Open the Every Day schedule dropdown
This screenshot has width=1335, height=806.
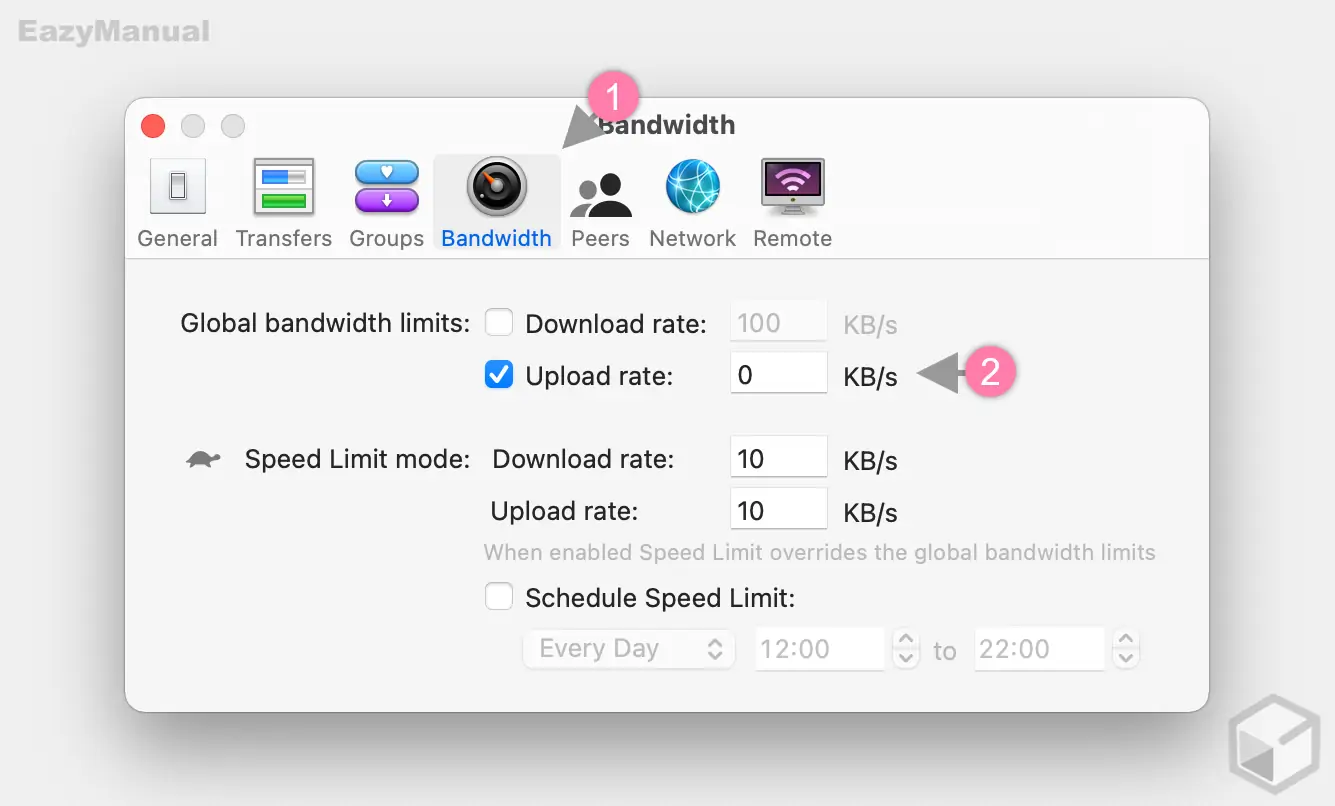629,649
